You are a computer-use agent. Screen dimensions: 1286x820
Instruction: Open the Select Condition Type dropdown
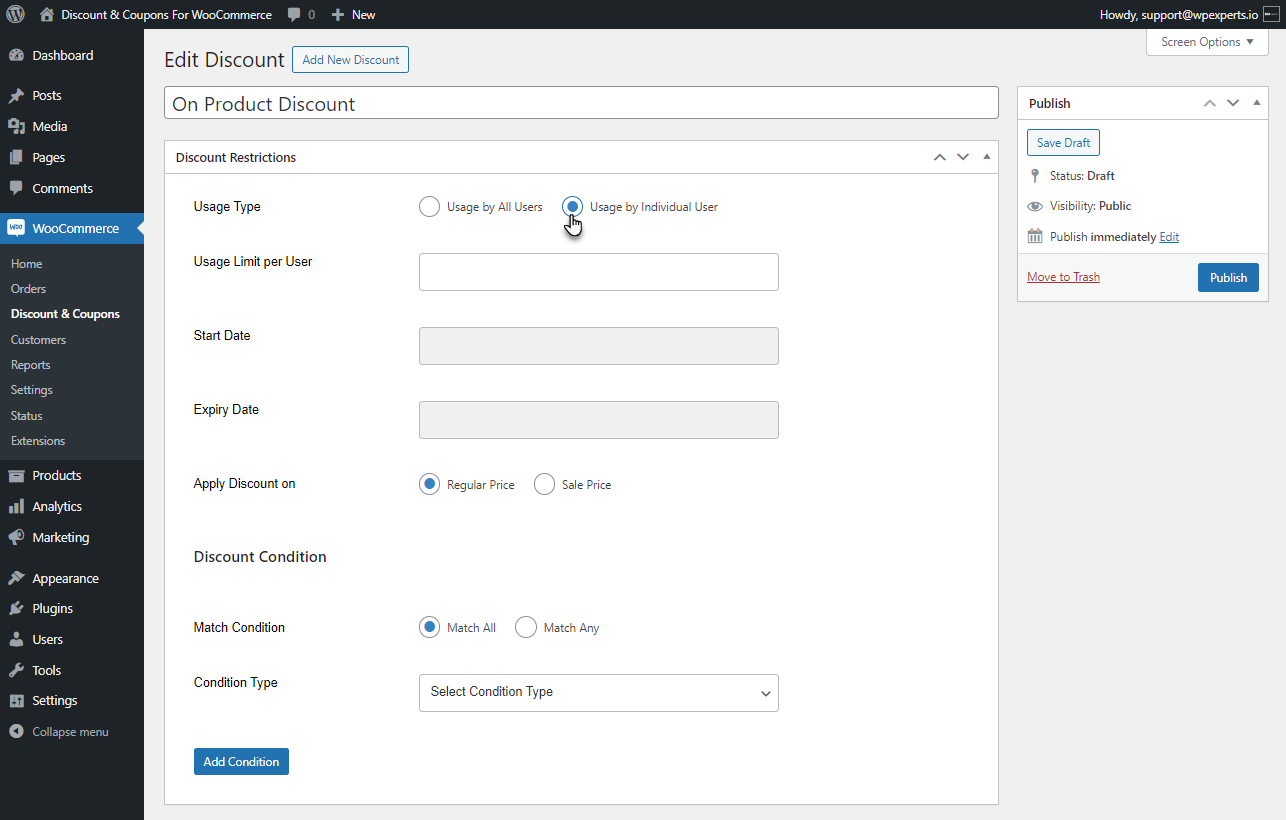pos(598,693)
